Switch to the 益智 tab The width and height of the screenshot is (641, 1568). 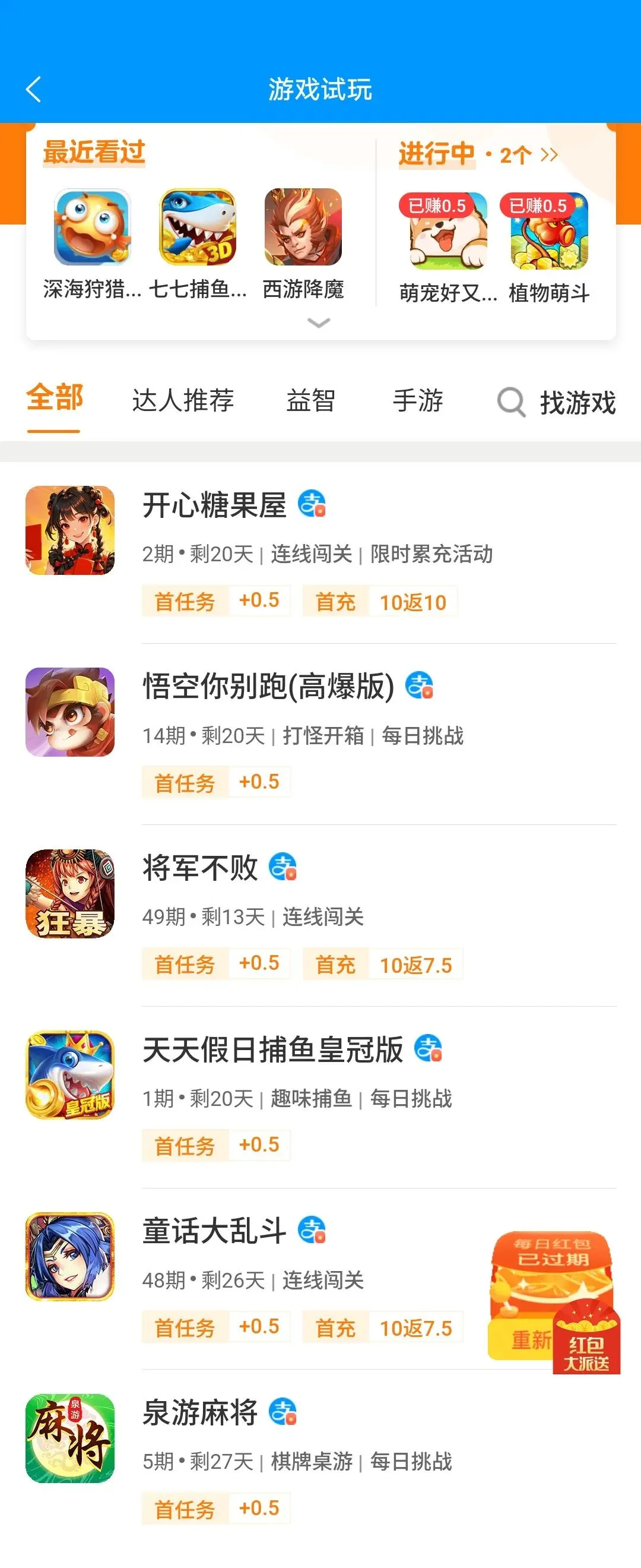(x=311, y=400)
